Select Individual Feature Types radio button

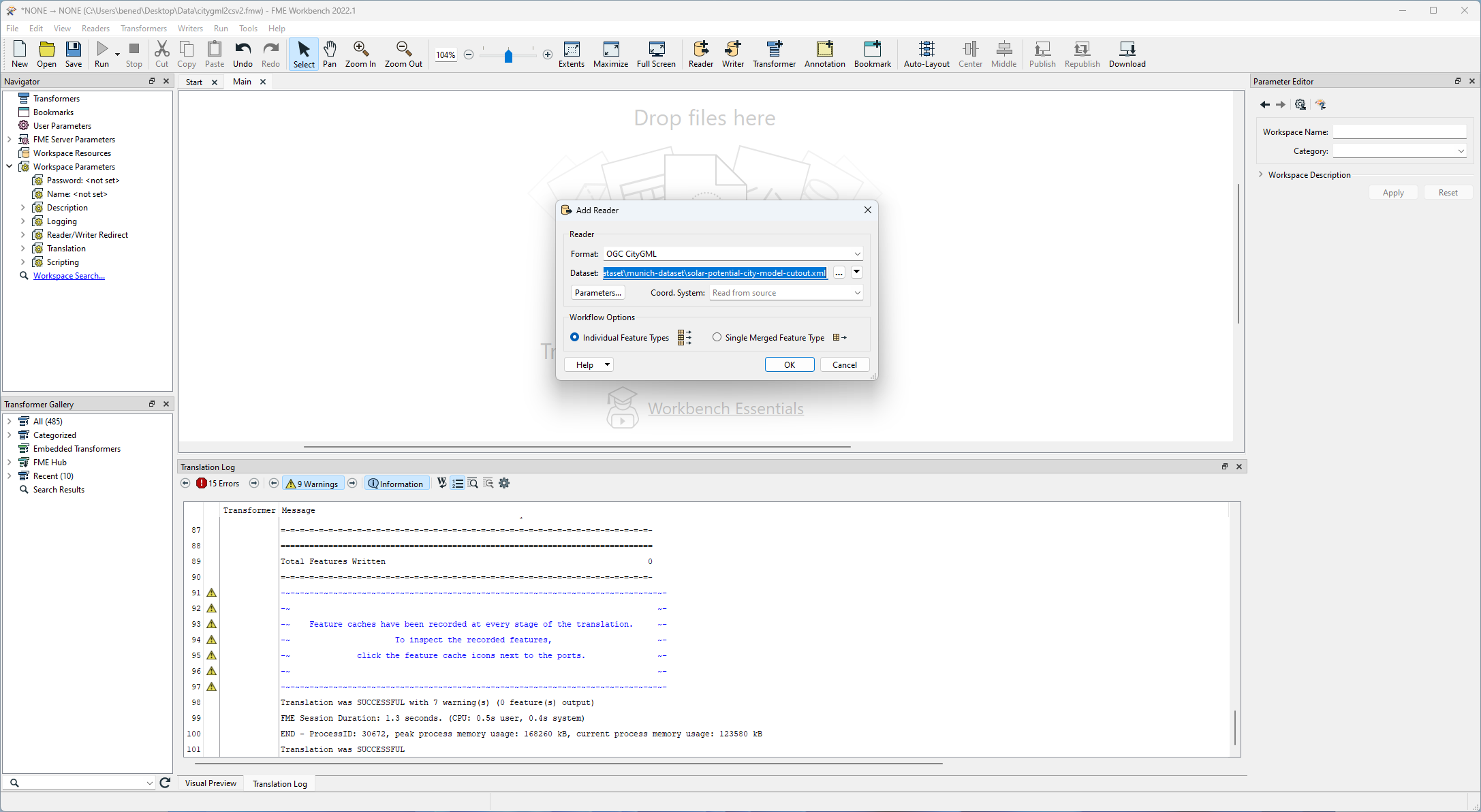pyautogui.click(x=575, y=337)
